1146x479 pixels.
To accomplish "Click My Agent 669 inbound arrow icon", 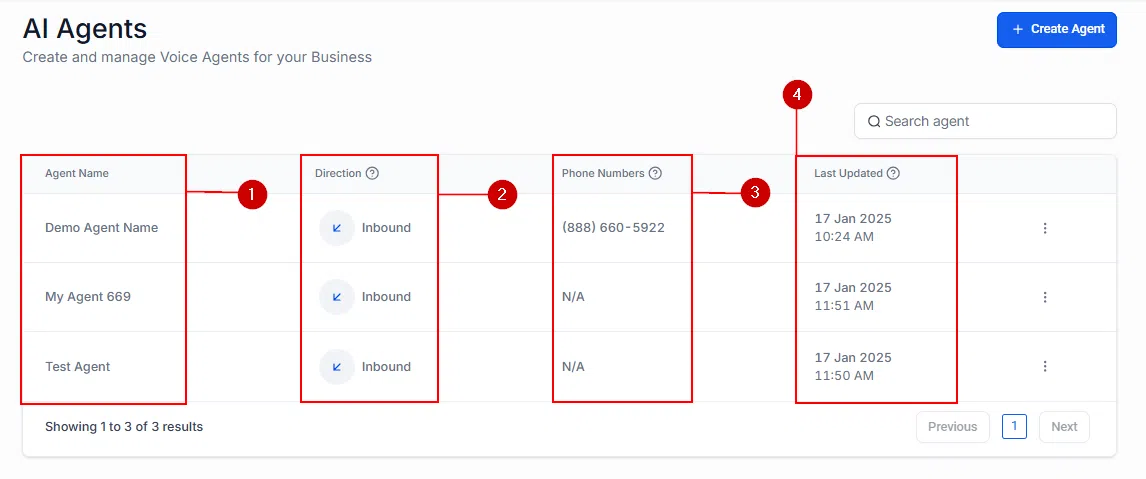I will pos(337,297).
